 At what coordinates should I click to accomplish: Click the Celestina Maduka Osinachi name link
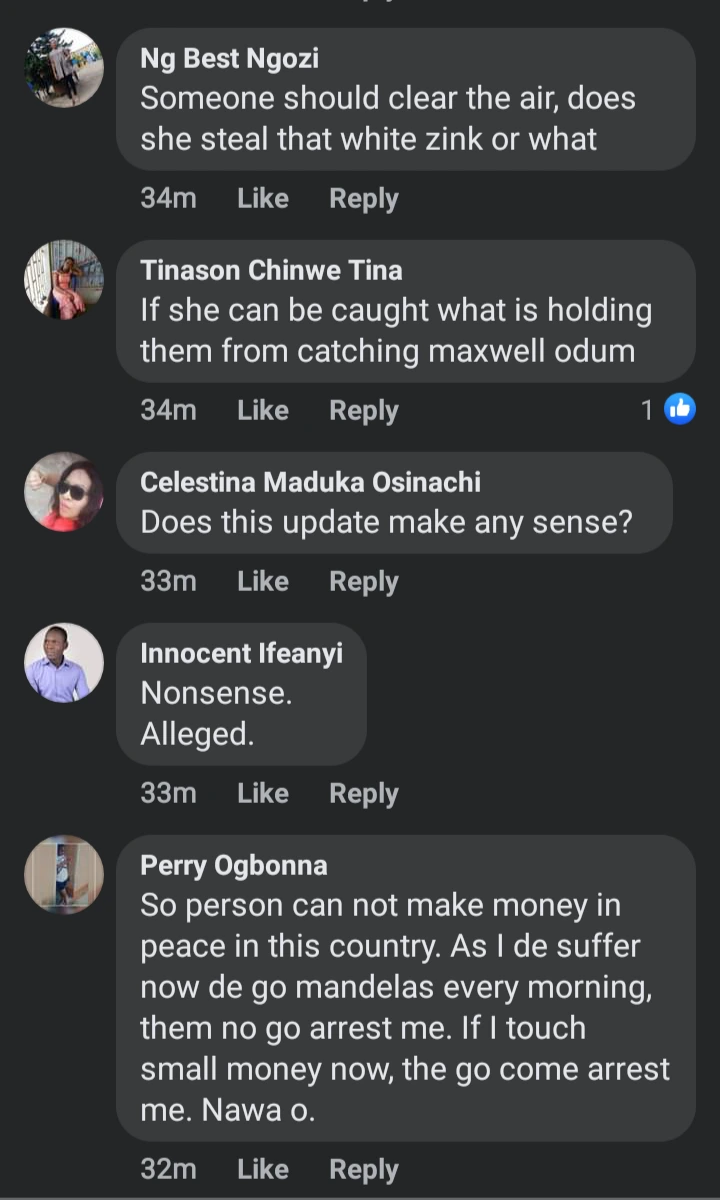[310, 482]
